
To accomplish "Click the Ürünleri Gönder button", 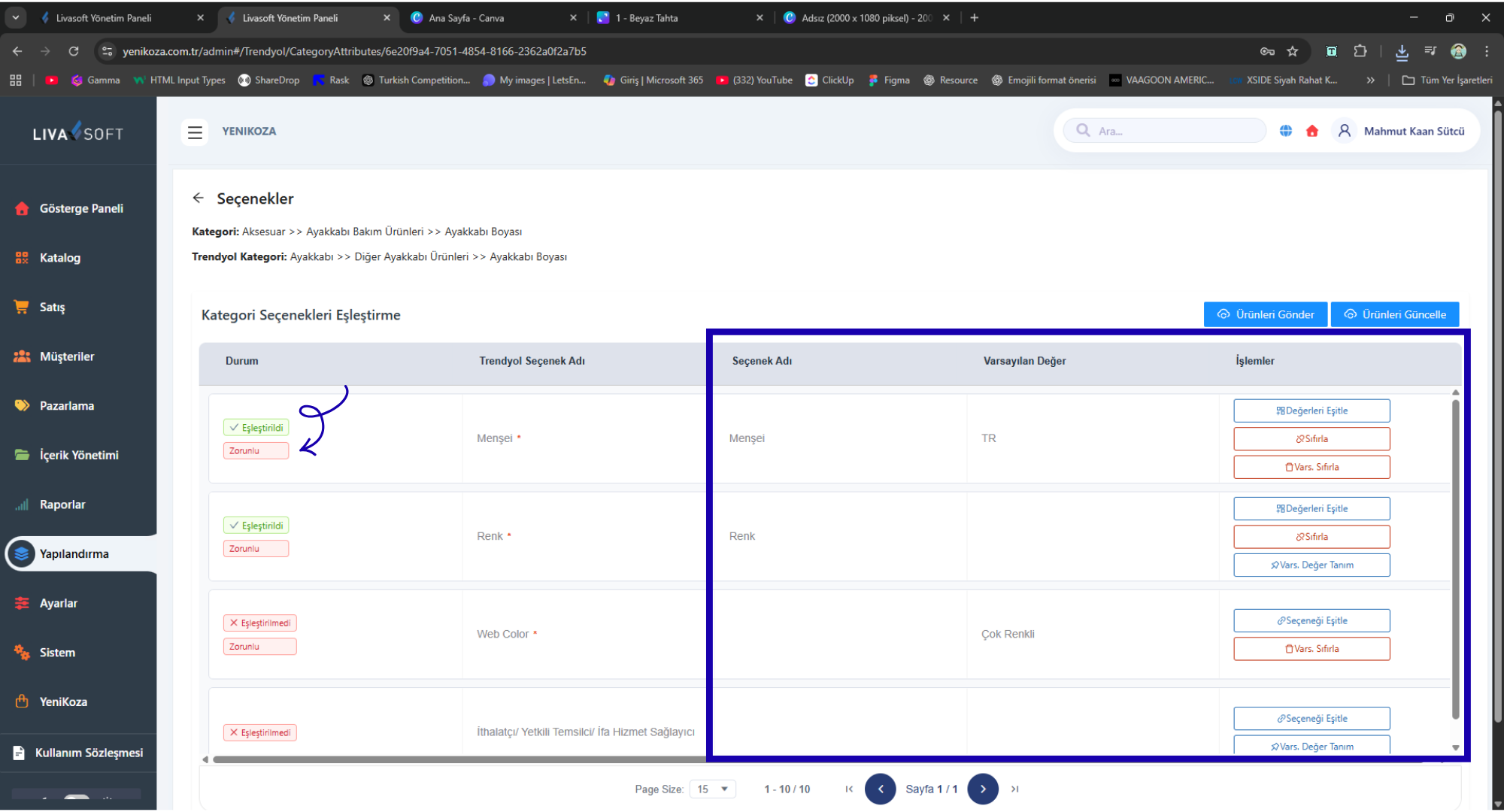I will click(1265, 314).
